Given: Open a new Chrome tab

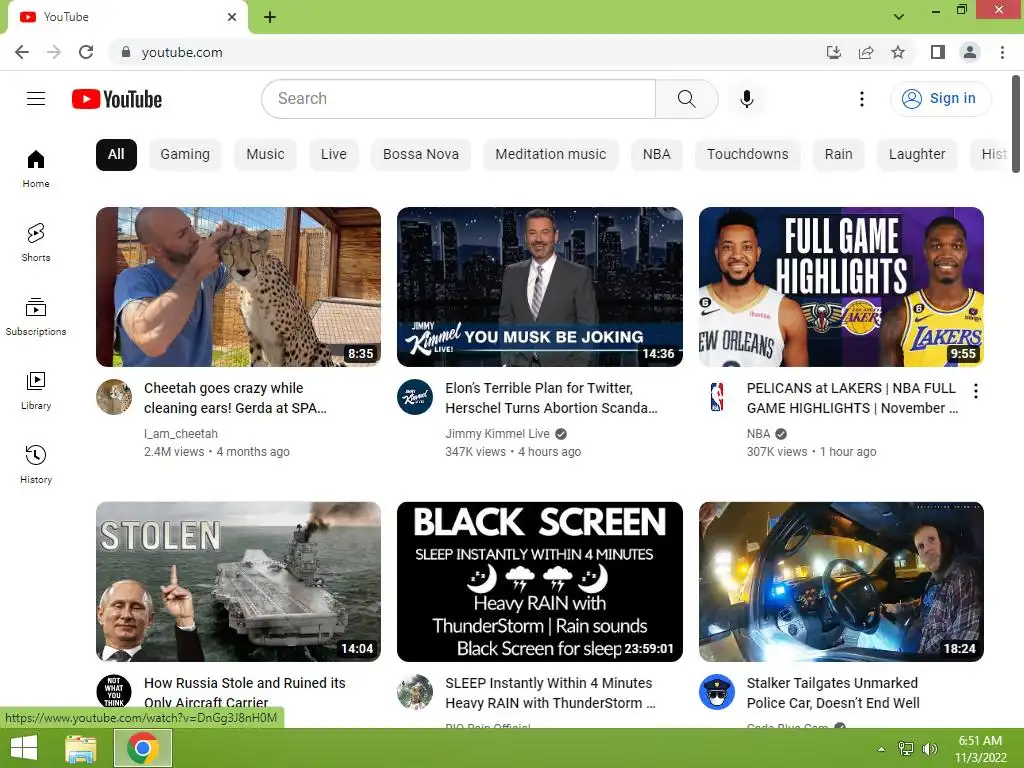Looking at the screenshot, I should pyautogui.click(x=270, y=17).
